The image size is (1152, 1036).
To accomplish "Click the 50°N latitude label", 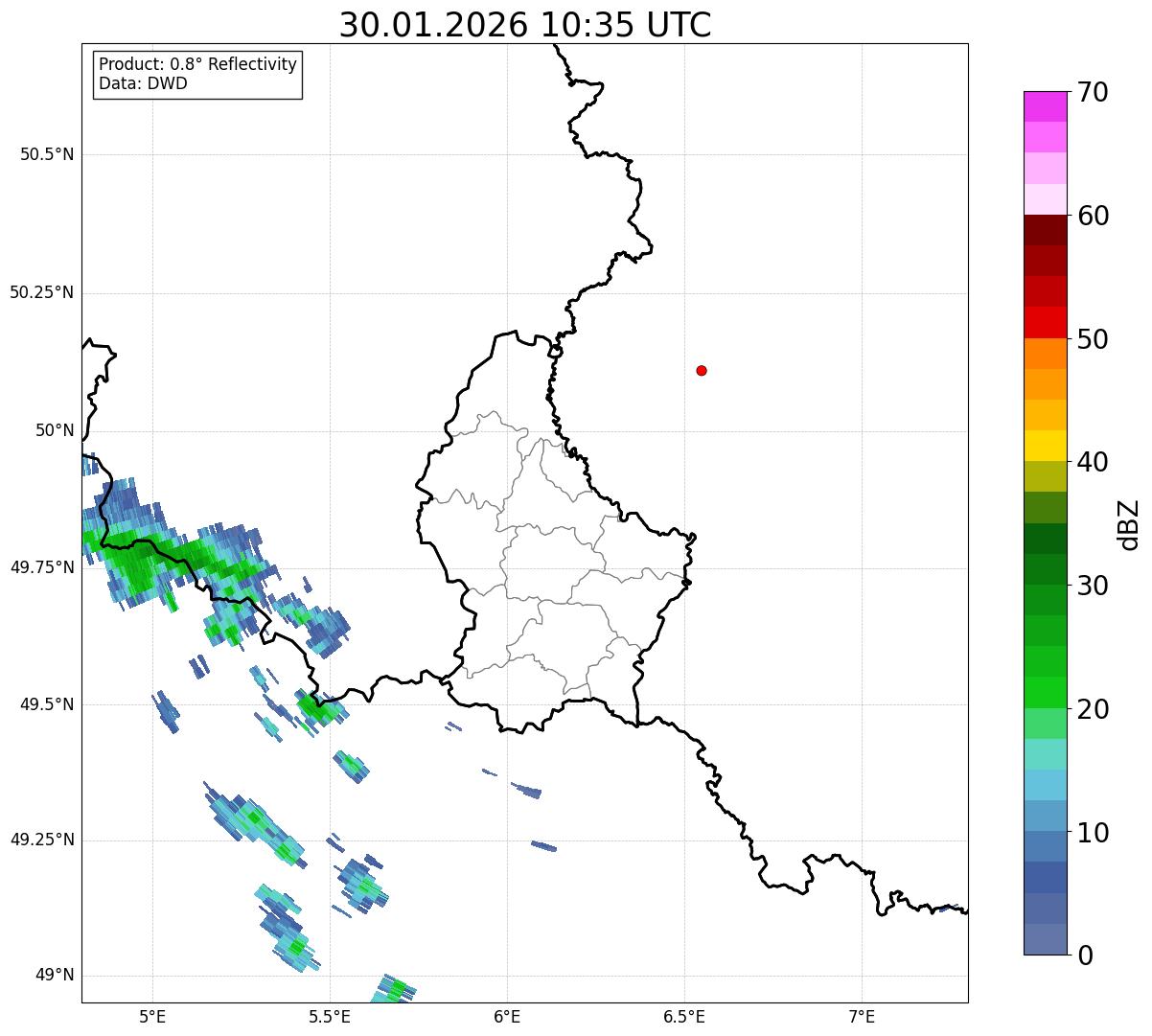I will (x=56, y=430).
